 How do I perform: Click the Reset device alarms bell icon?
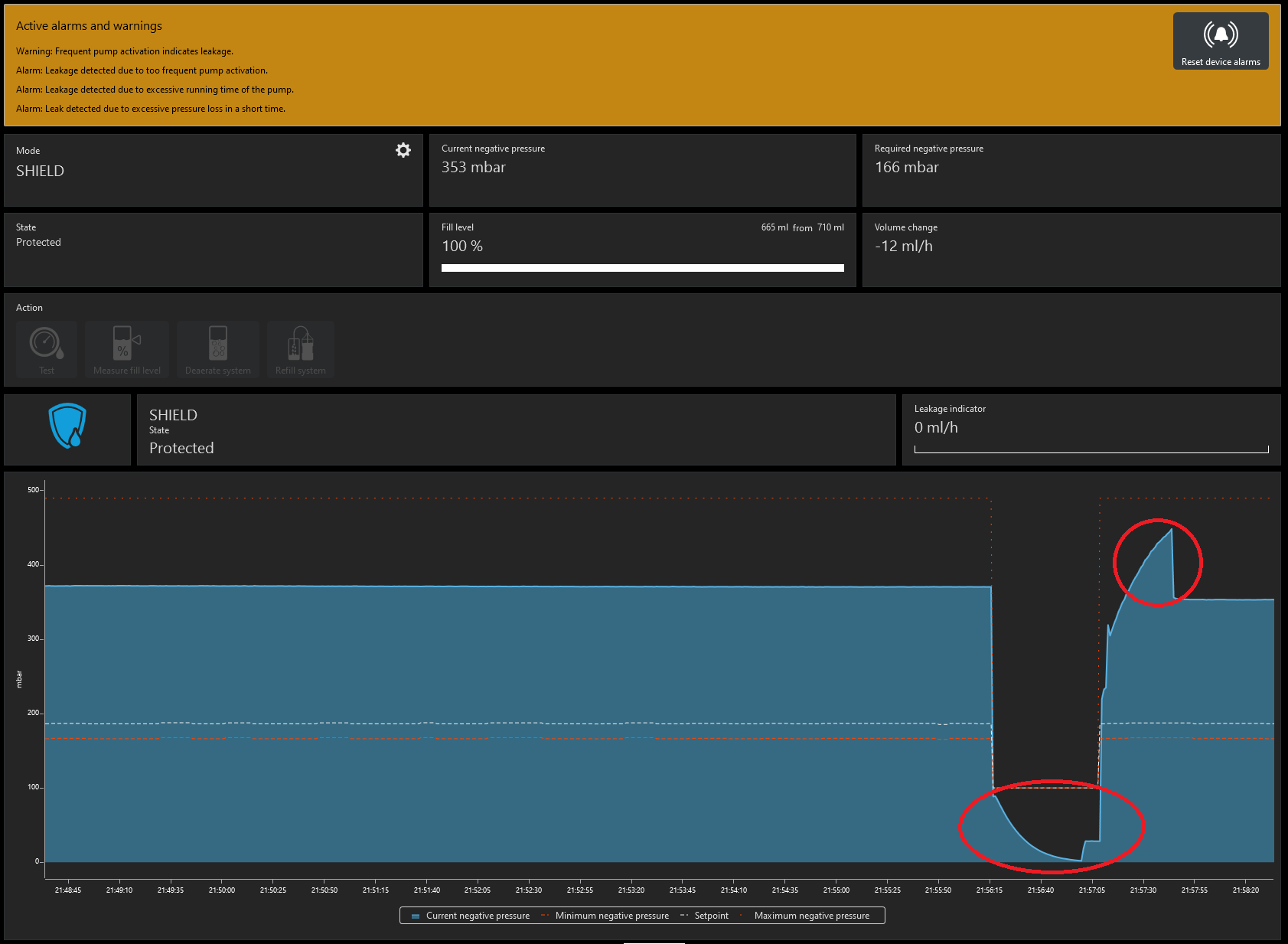pyautogui.click(x=1220, y=35)
